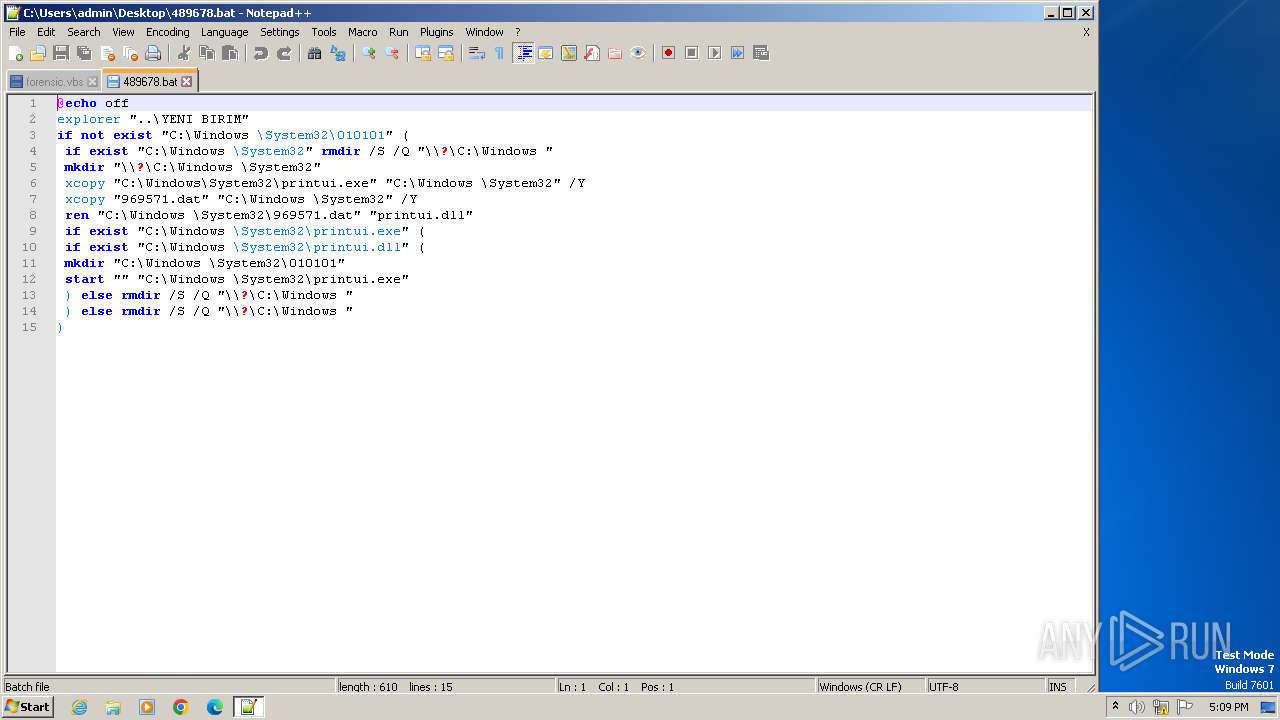This screenshot has height=720, width=1280.
Task: Open Find with the binoculars icon
Action: tap(314, 53)
